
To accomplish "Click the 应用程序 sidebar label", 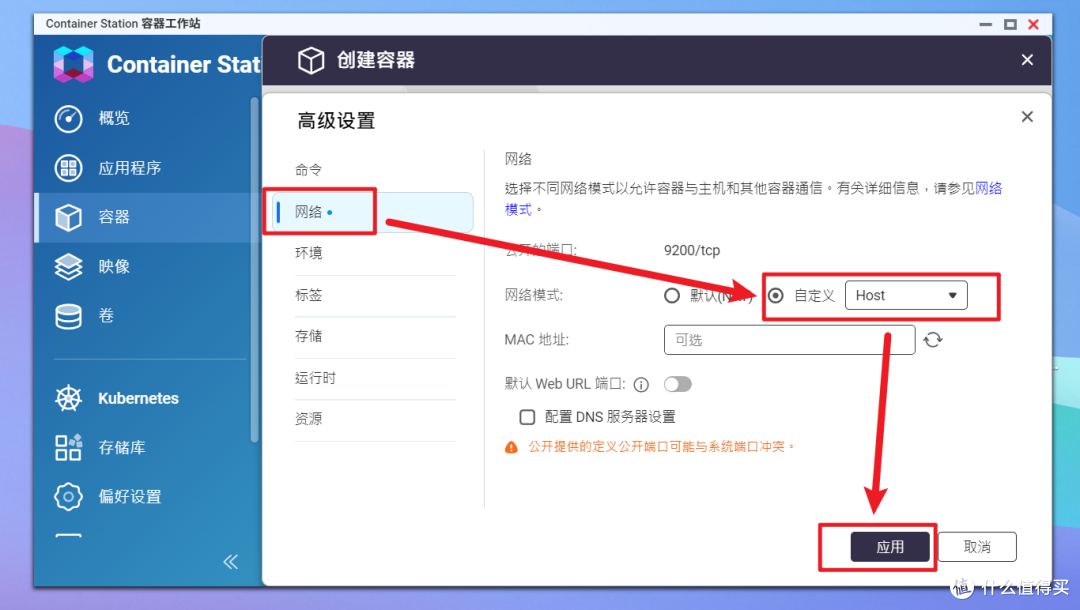I will 130,168.
